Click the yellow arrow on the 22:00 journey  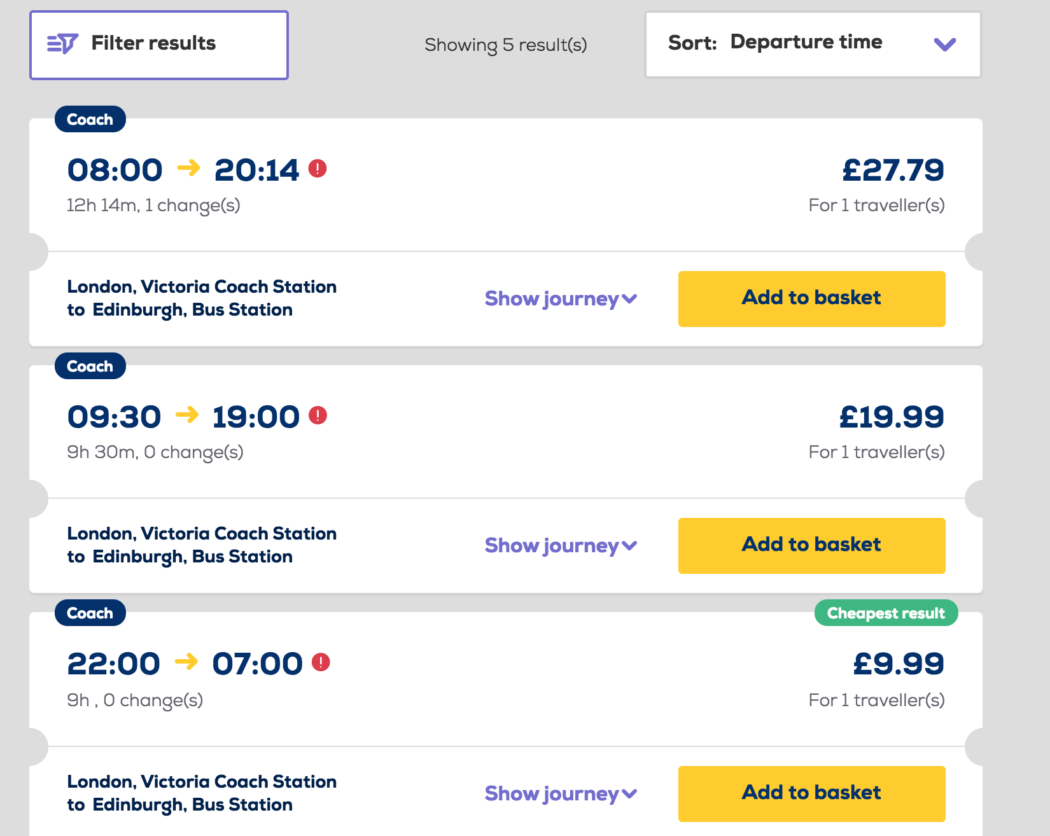point(186,663)
